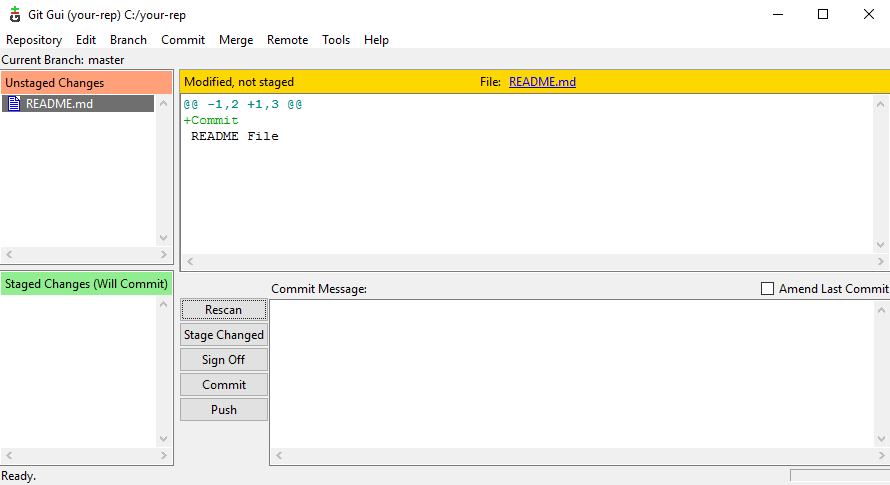Click the Stage Changed button
The width and height of the screenshot is (890, 485).
[224, 335]
